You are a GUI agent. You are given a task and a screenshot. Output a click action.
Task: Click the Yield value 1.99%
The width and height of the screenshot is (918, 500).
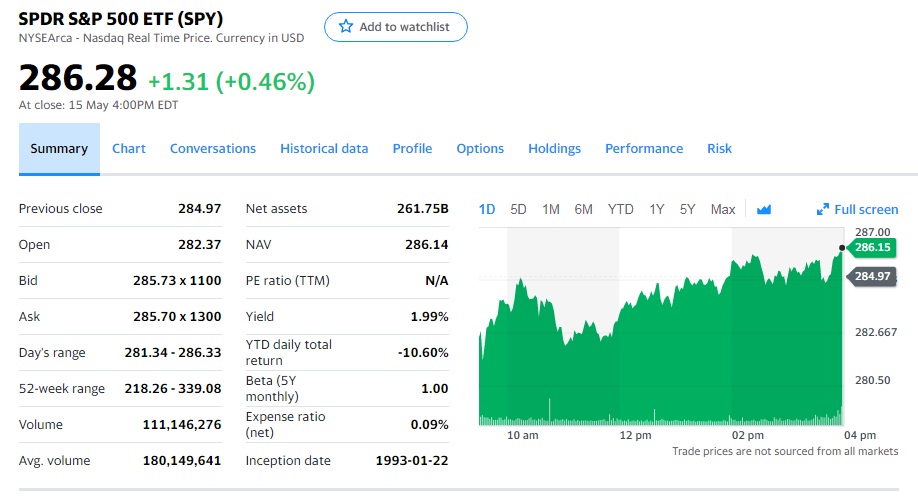[429, 316]
